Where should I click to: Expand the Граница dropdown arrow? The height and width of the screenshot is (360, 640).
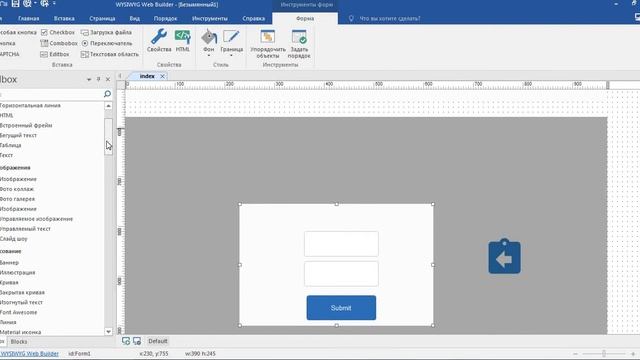[x=231, y=55]
